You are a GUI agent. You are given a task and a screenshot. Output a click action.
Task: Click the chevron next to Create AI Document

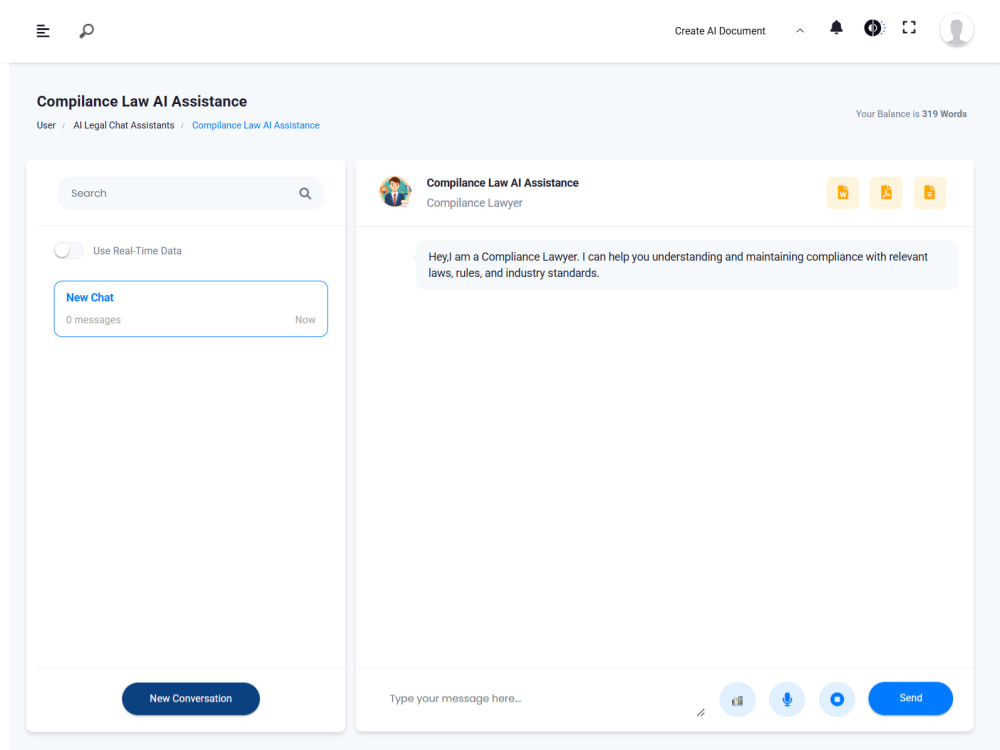click(800, 31)
